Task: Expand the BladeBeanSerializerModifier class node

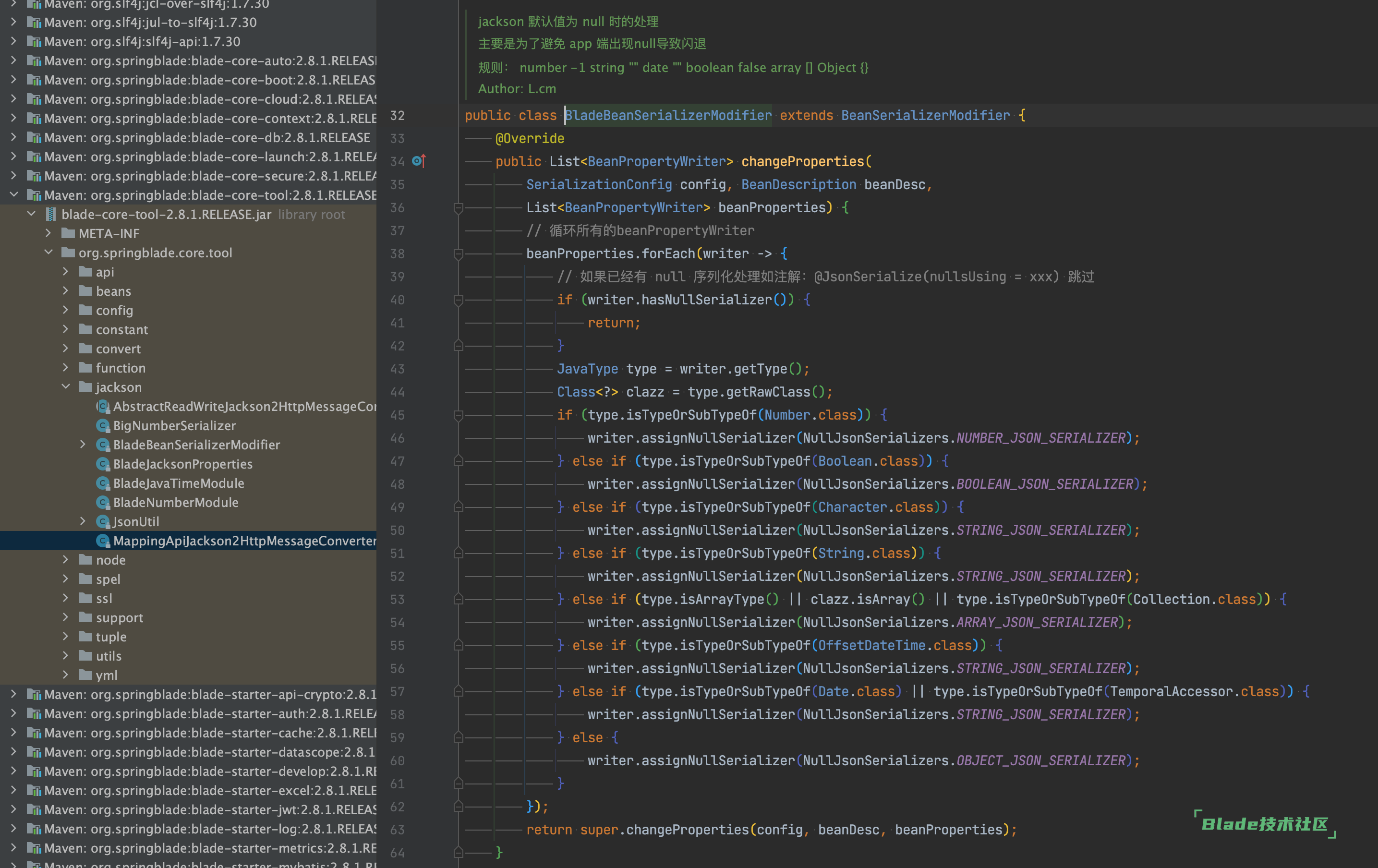Action: pos(83,445)
